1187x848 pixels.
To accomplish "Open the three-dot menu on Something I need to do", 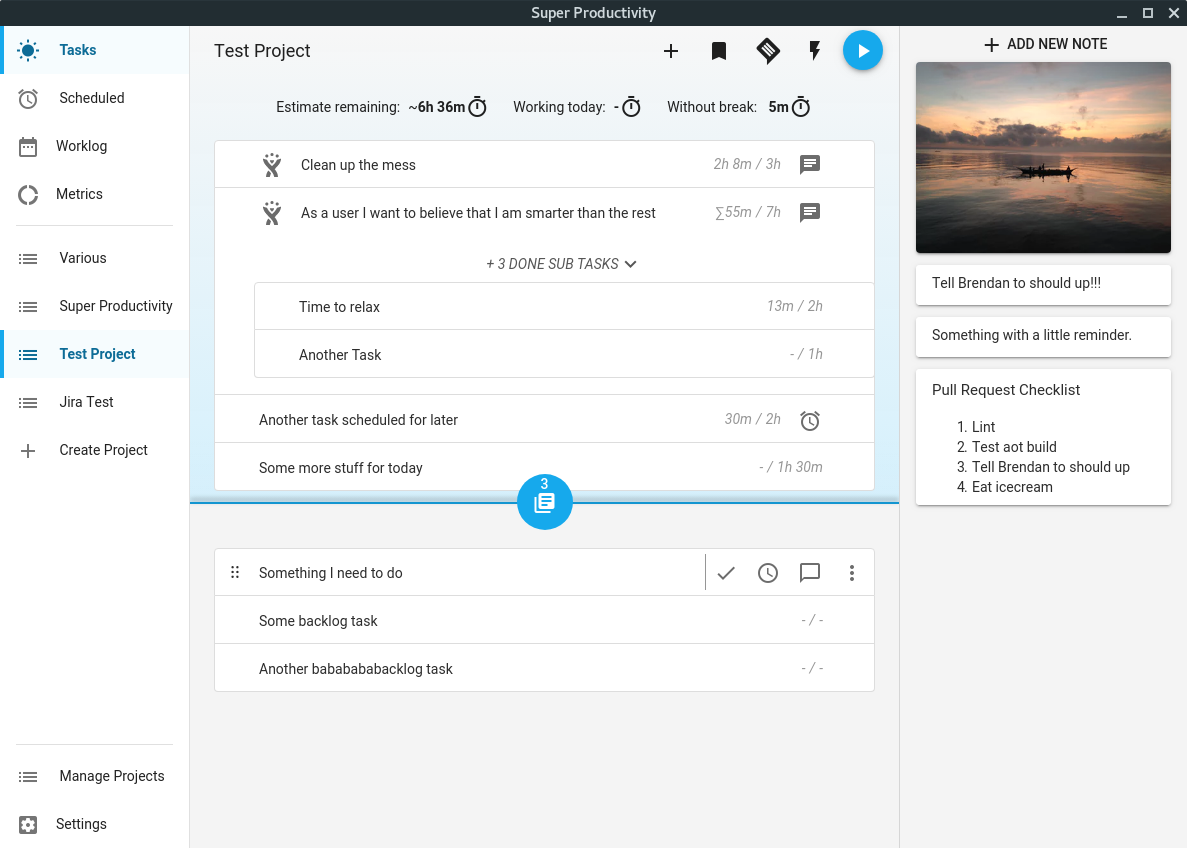I will tap(852, 573).
